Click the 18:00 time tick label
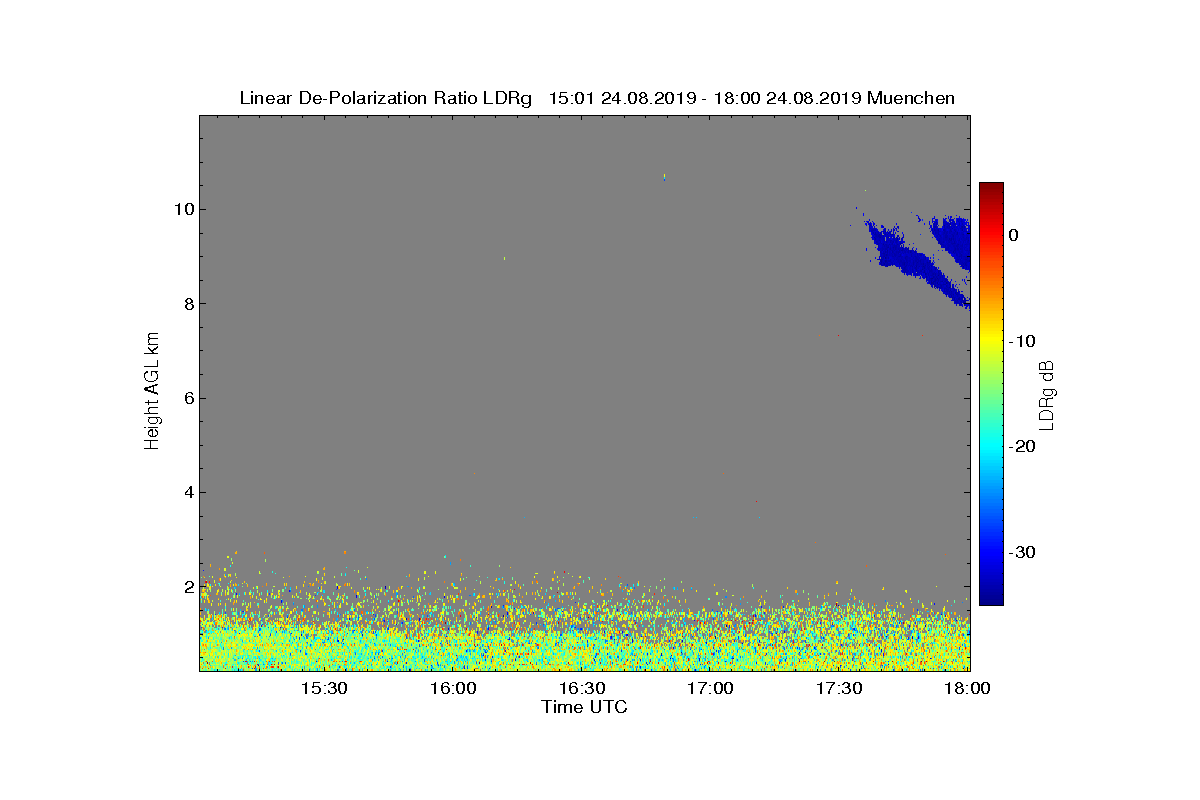This screenshot has width=1200, height=800. (968, 689)
